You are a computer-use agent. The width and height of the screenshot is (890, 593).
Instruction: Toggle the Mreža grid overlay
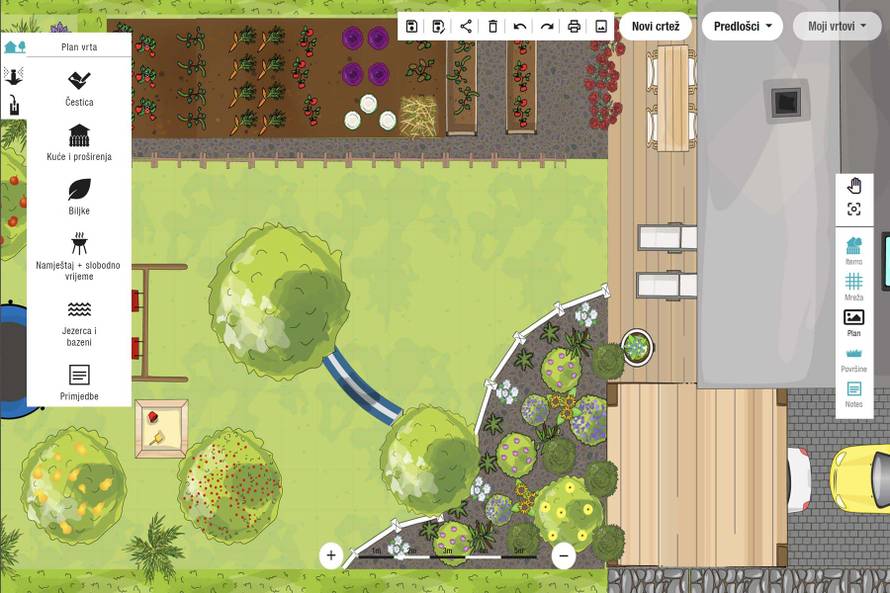[x=854, y=286]
